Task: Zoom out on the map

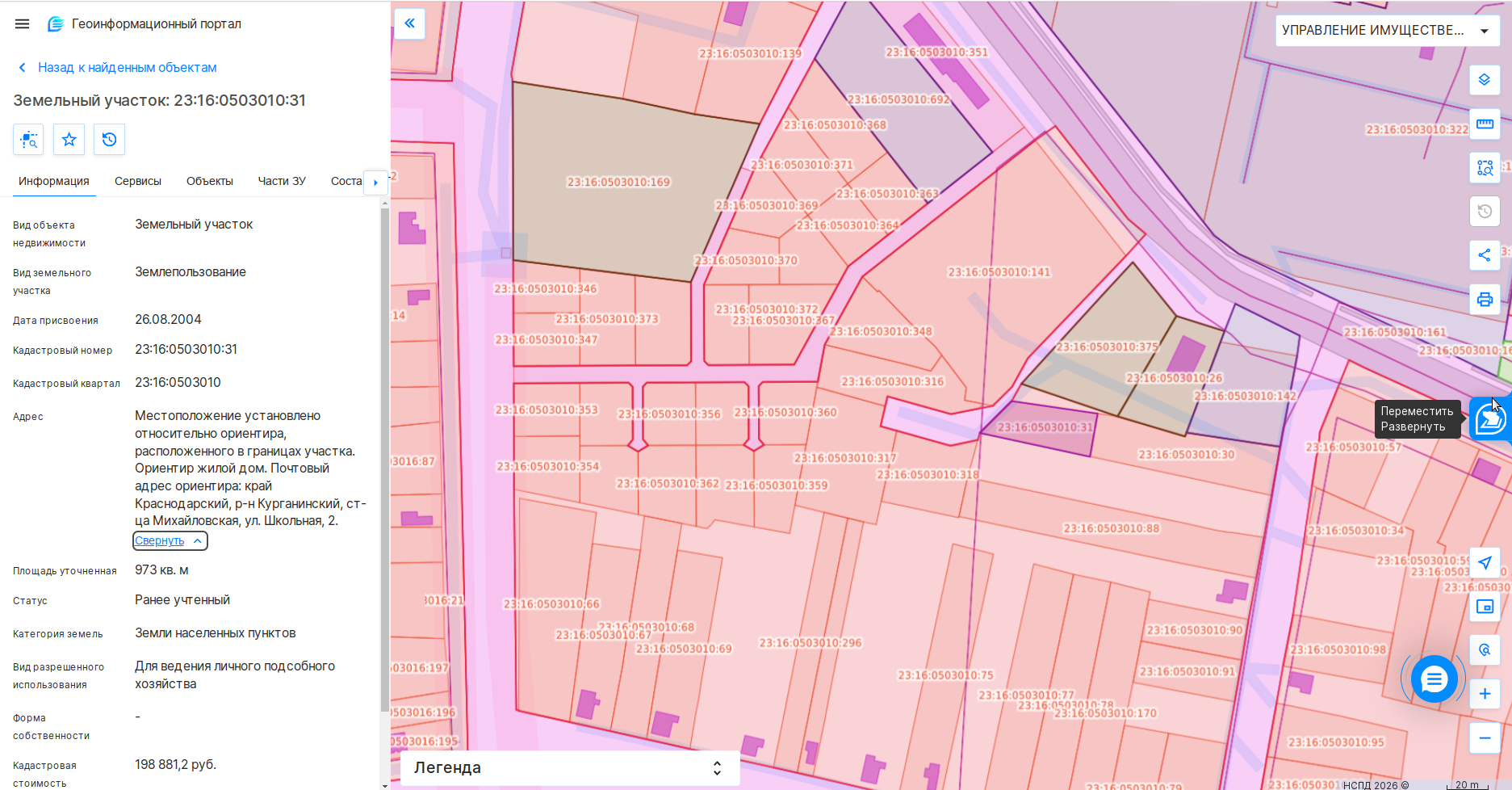Action: [1485, 737]
